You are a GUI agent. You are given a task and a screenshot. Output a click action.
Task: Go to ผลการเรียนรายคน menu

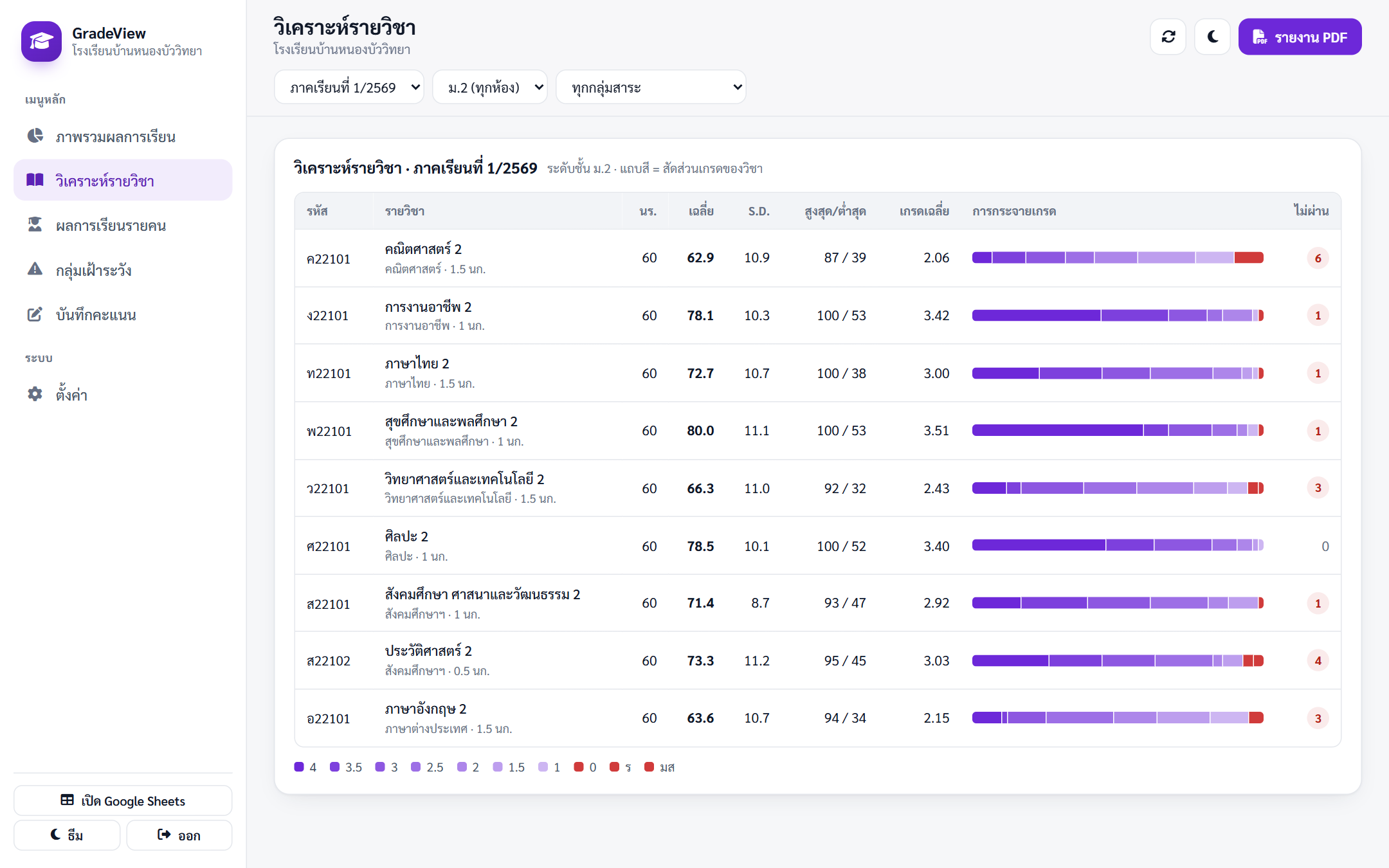[123, 225]
